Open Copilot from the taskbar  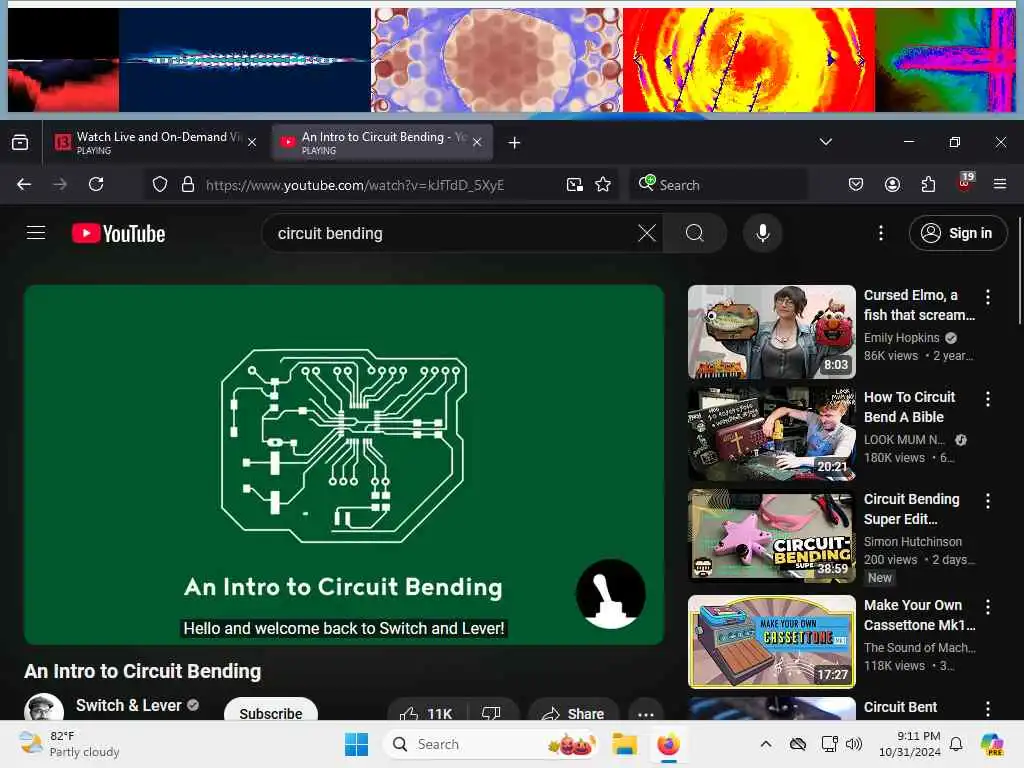992,744
